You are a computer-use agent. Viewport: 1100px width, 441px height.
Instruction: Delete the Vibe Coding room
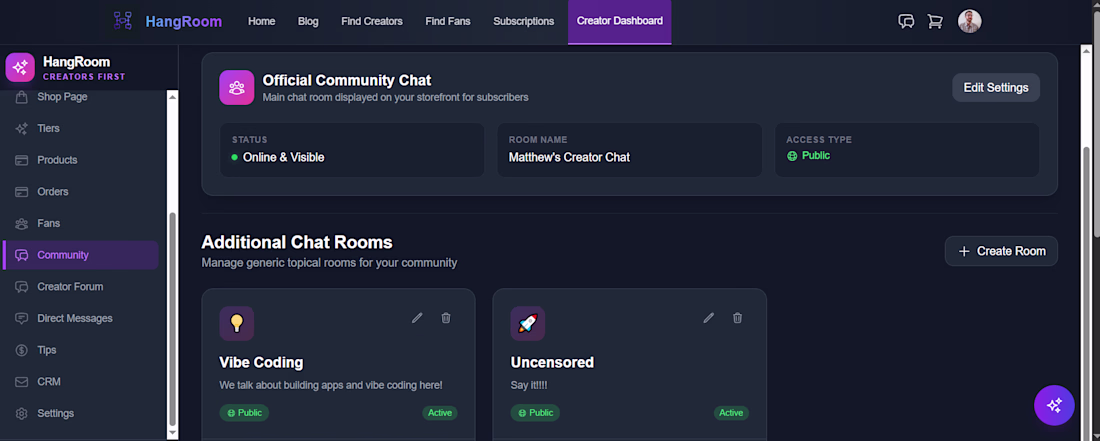446,318
